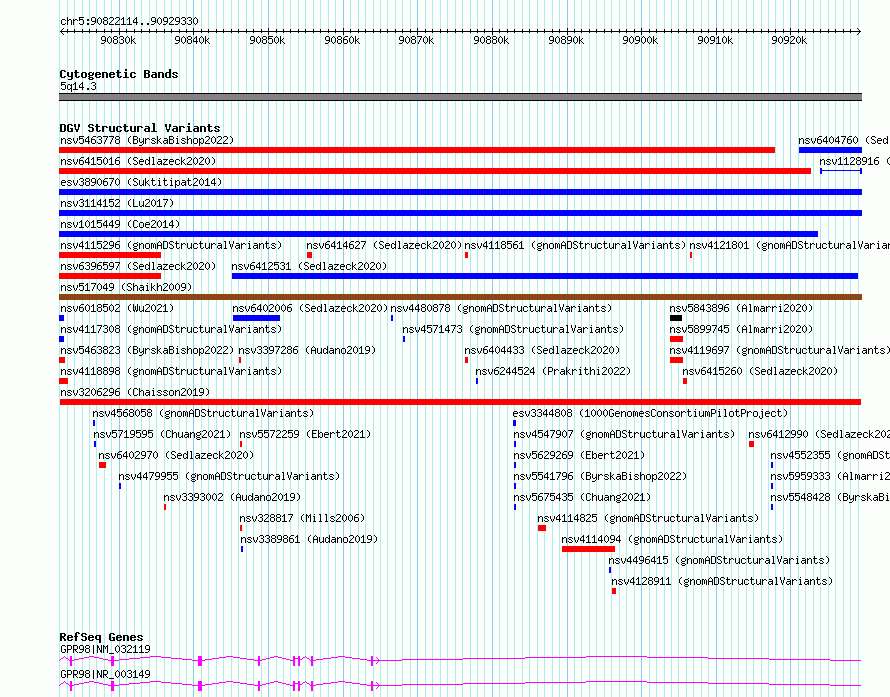
Task: Open variant nsv4571473 gnomAD label
Action: (513, 329)
